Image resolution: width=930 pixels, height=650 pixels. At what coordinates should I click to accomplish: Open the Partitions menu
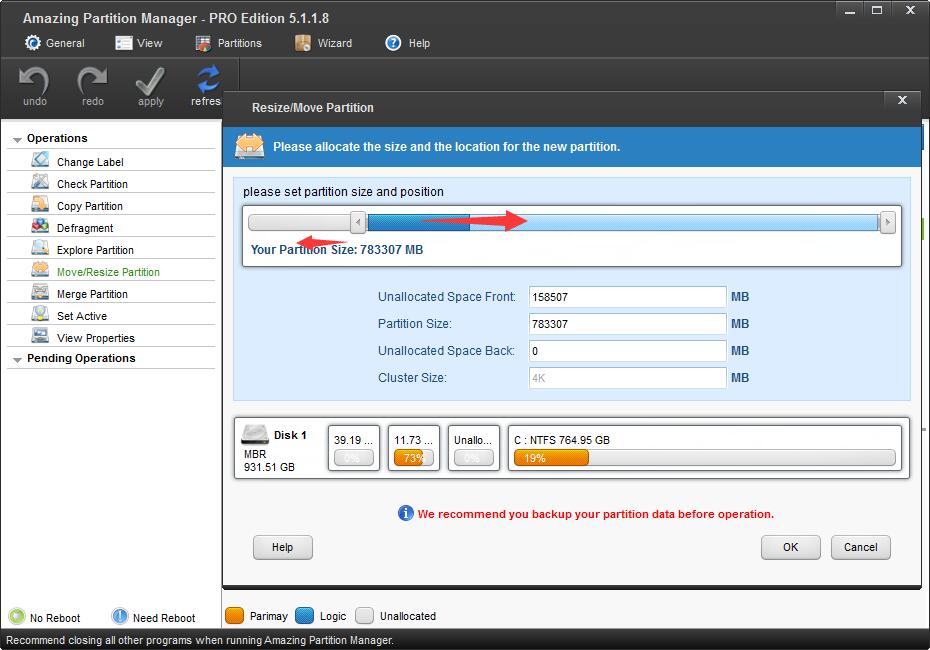coord(228,43)
